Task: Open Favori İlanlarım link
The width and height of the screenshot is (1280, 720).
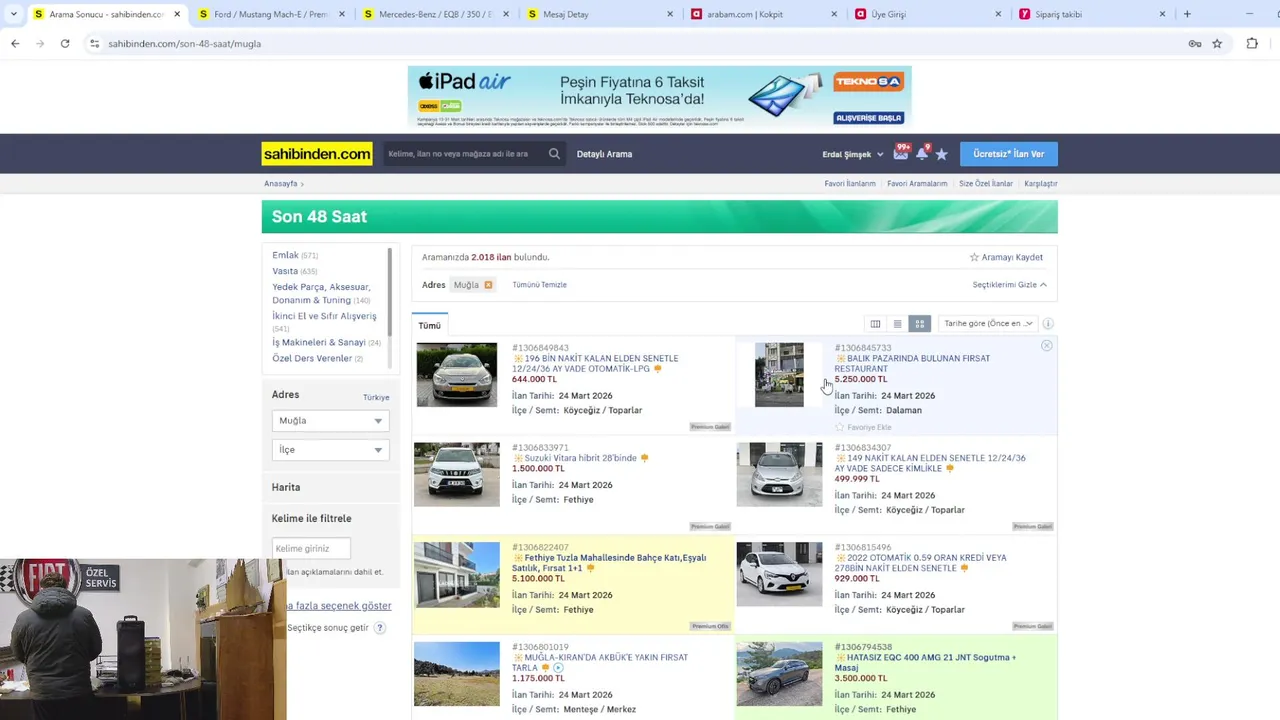Action: (x=850, y=184)
